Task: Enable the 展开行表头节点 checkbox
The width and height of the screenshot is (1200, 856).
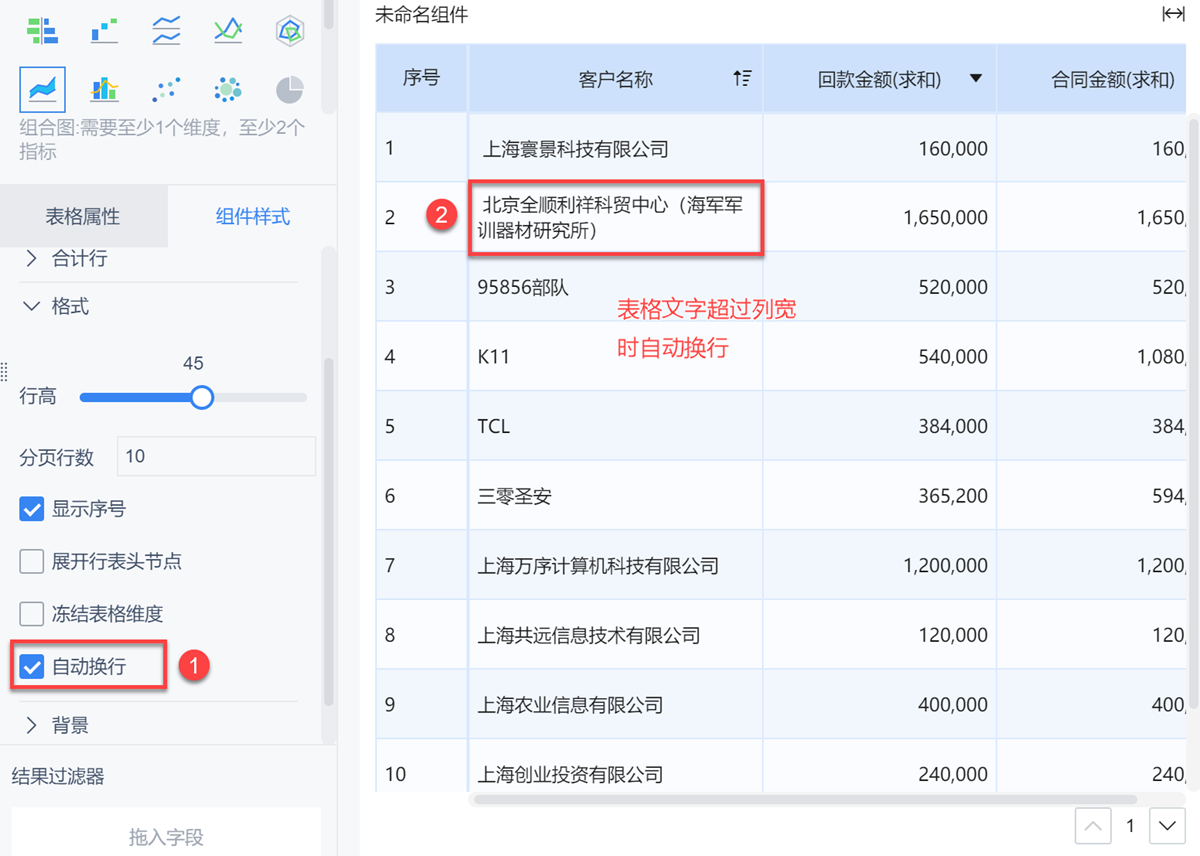Action: coord(32,561)
